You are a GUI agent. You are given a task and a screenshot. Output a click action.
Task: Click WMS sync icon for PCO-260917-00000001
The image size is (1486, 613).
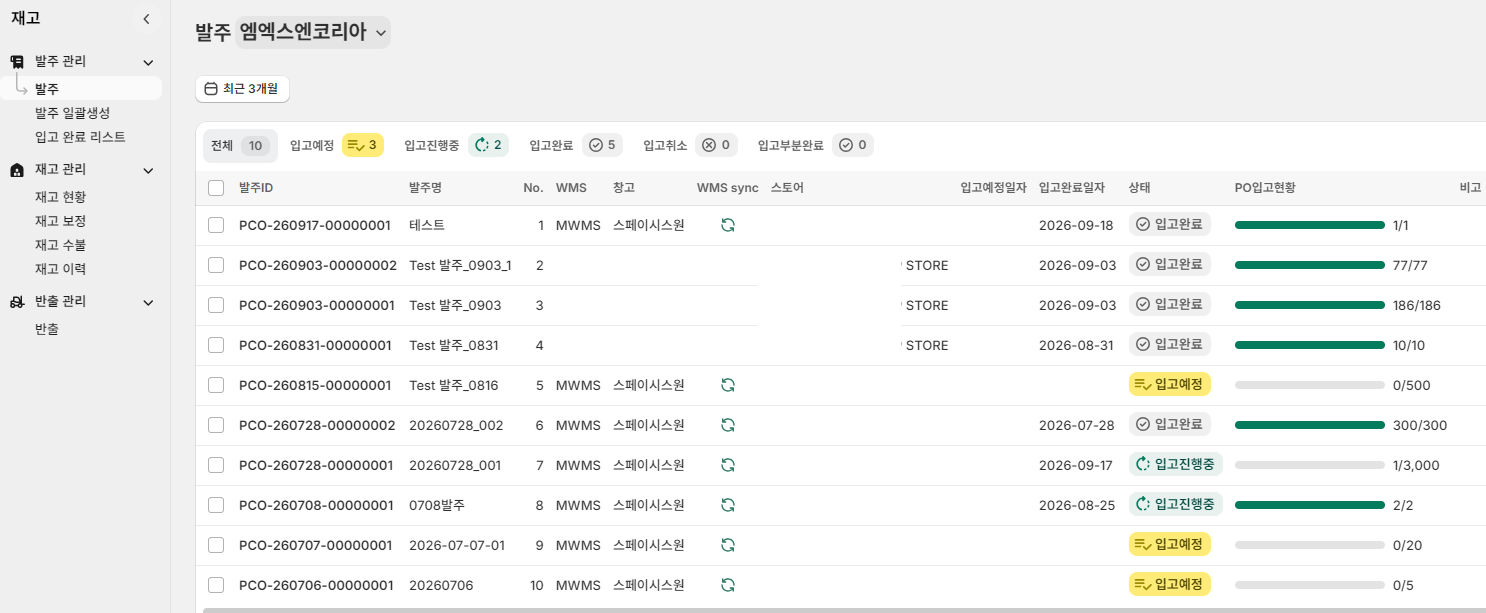click(x=728, y=225)
